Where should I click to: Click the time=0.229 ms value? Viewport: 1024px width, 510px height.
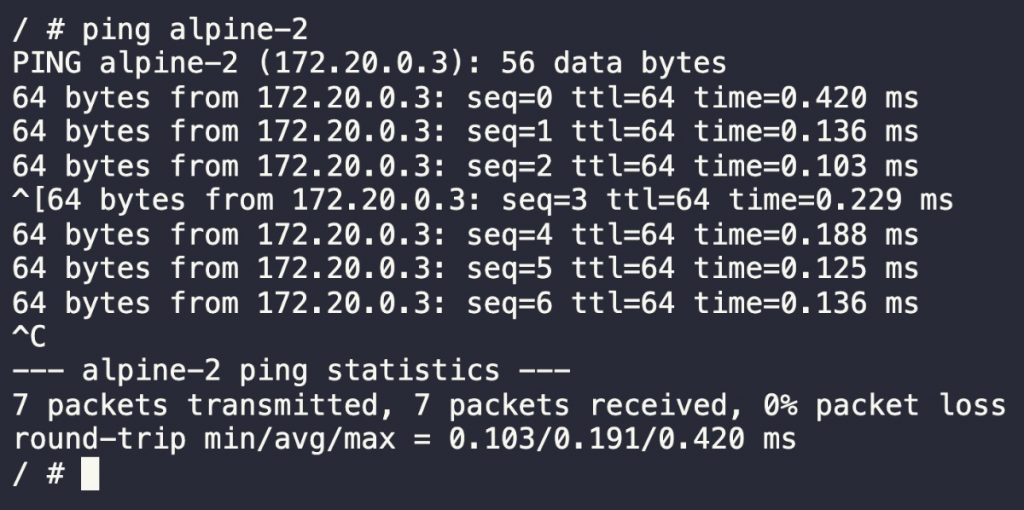click(x=840, y=200)
